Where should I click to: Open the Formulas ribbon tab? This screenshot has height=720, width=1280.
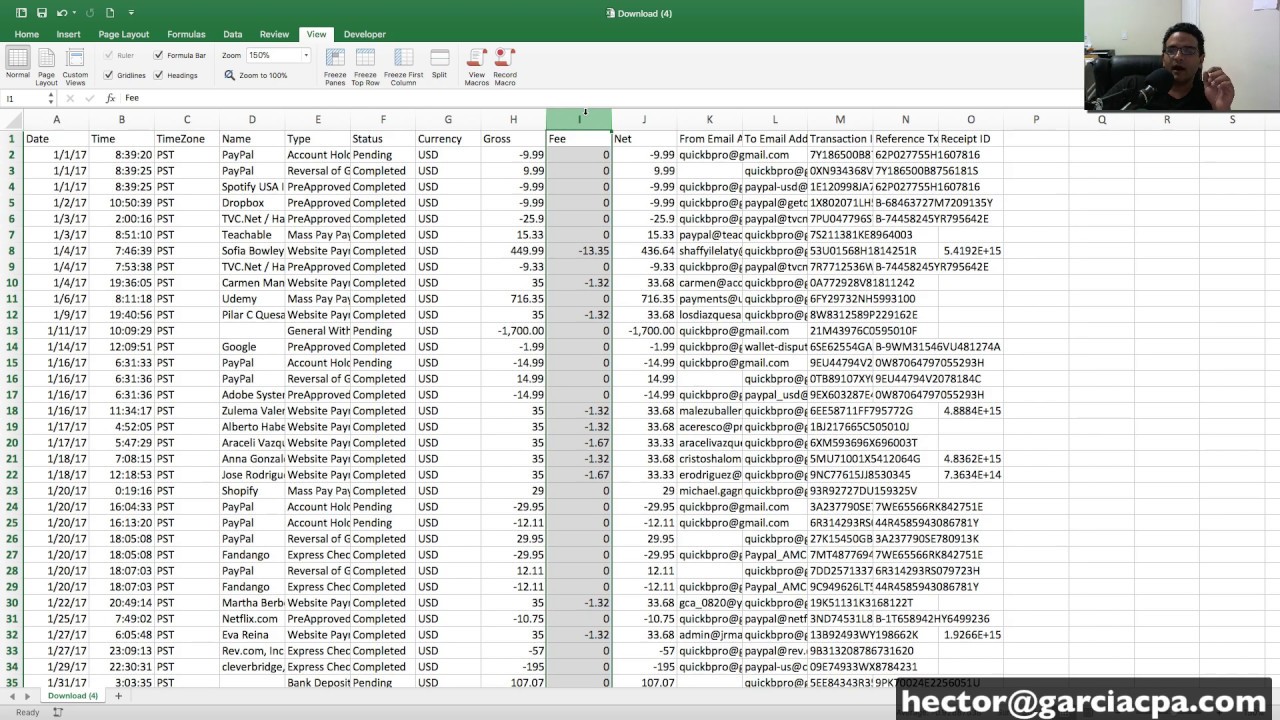pyautogui.click(x=186, y=34)
